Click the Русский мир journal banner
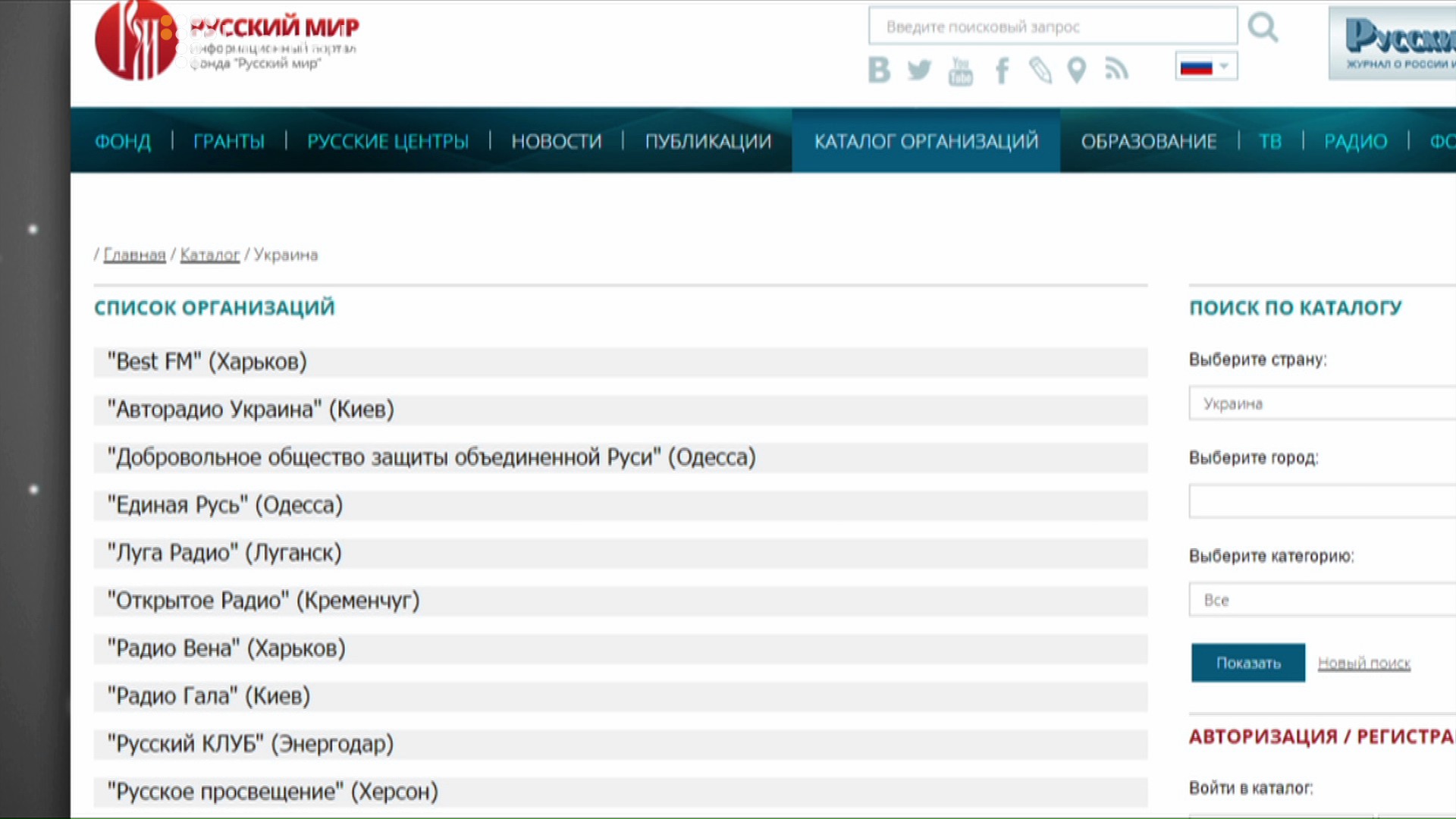This screenshot has height=819, width=1456. coord(1392,42)
